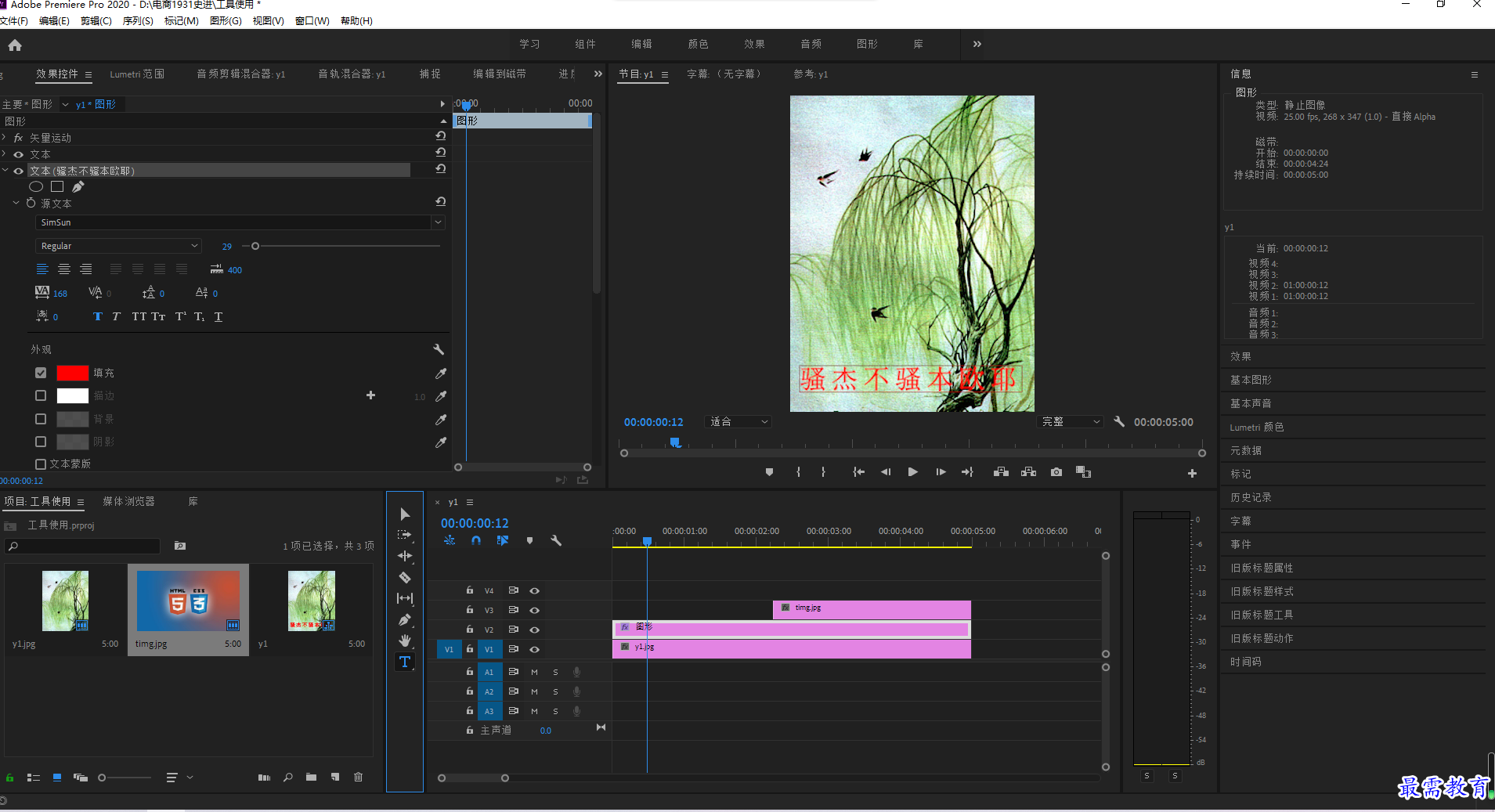This screenshot has width=1495, height=812.
Task: Solo audio track A2
Action: (555, 691)
